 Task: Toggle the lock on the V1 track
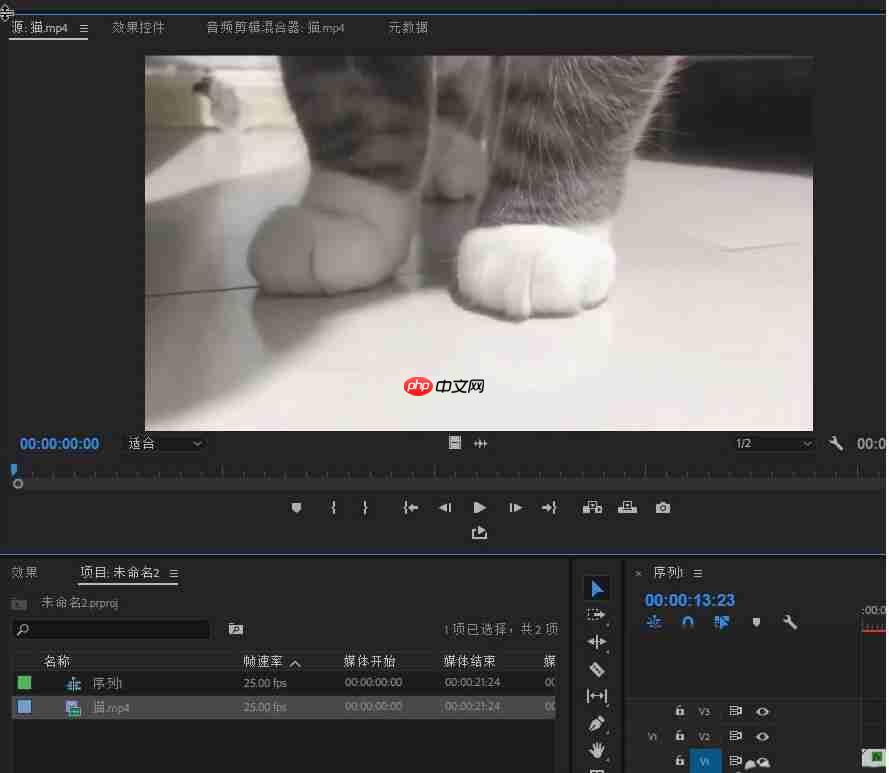pos(679,759)
